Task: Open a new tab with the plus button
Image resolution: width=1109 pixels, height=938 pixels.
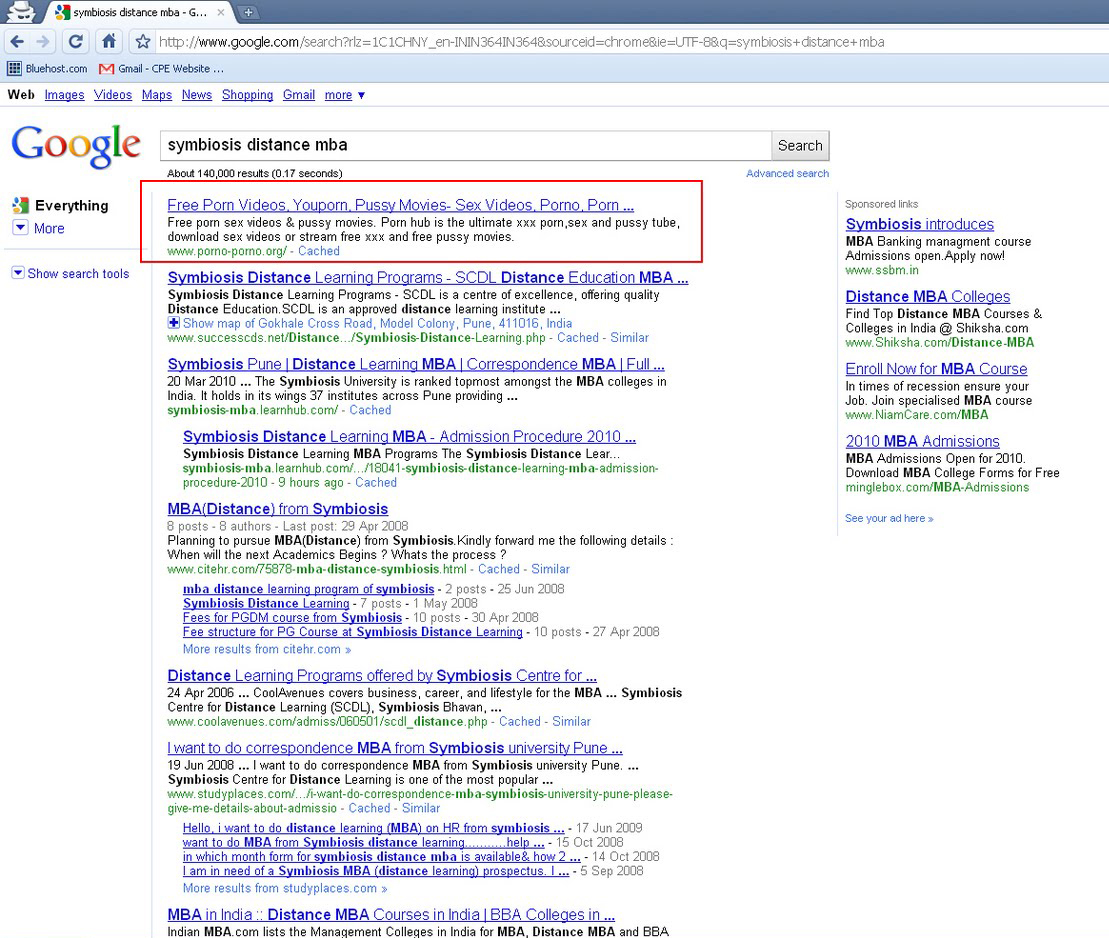Action: [x=248, y=12]
